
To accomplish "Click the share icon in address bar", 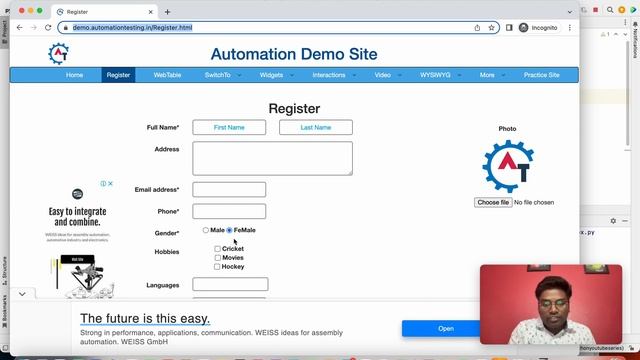I will (x=477, y=28).
